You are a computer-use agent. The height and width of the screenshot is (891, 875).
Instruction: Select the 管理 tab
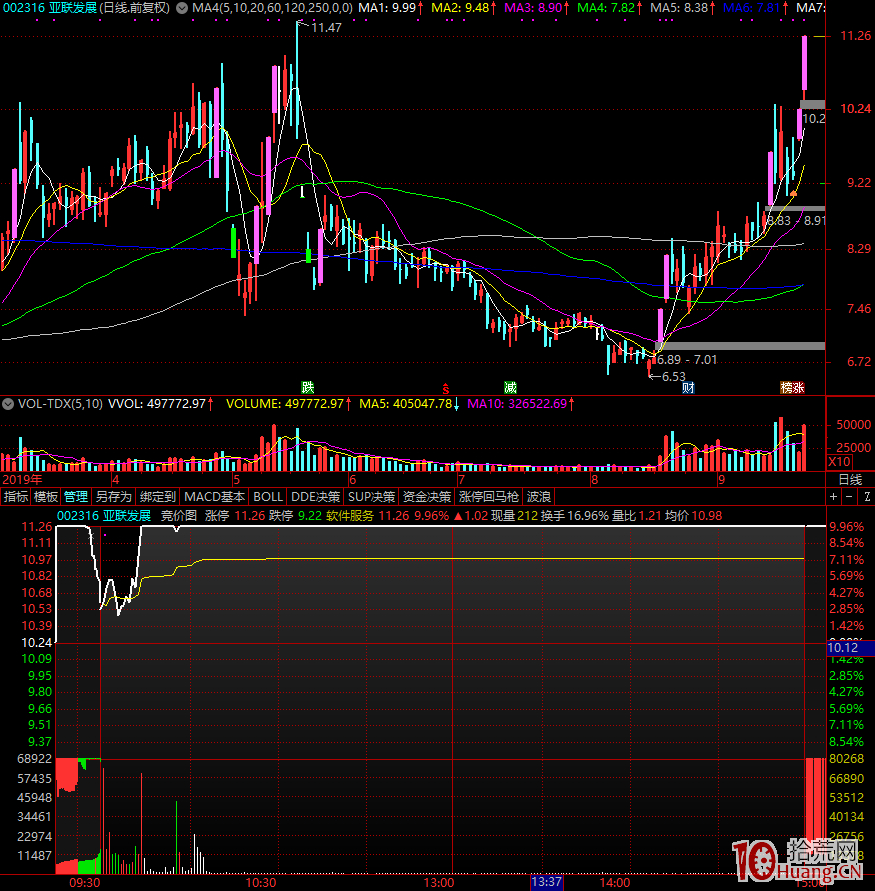point(76,497)
